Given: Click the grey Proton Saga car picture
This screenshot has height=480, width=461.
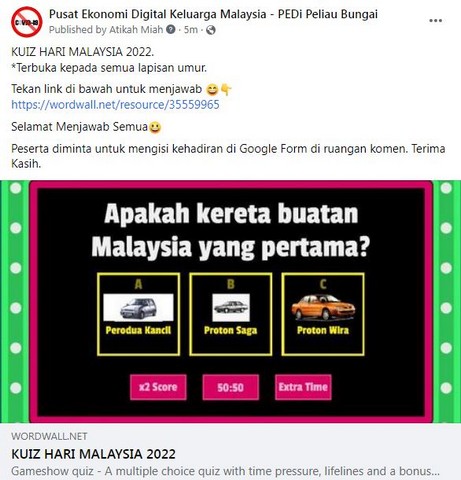Looking at the screenshot, I should pyautogui.click(x=231, y=307).
